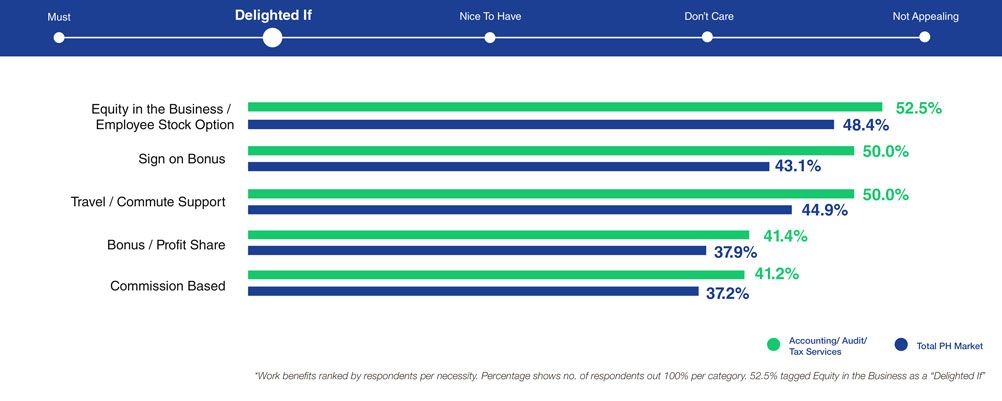Click the Travel / Commute Support label

148,202
